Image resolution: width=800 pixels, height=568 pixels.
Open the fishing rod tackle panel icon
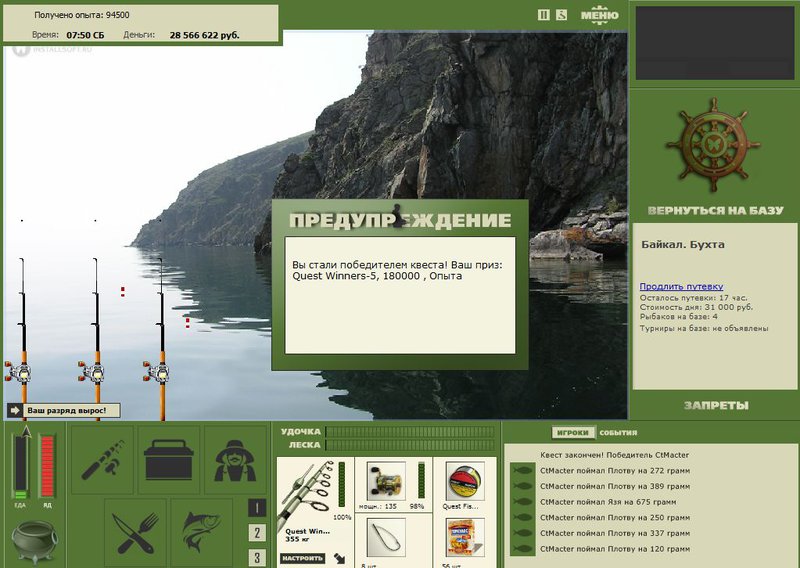click(103, 460)
